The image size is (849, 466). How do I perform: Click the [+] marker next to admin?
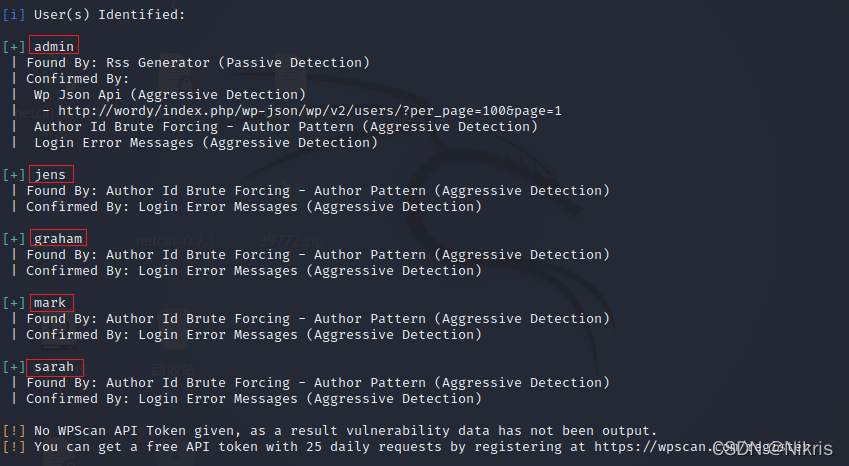(14, 47)
